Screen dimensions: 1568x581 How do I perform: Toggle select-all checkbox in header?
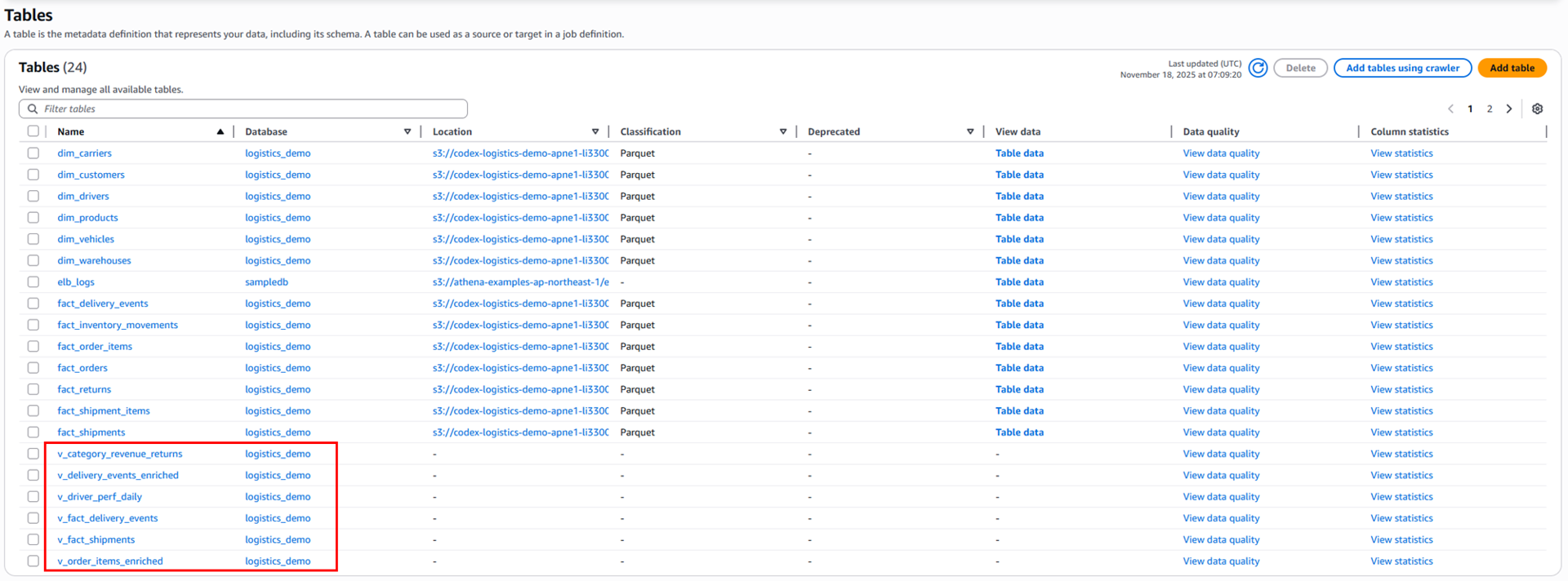33,131
